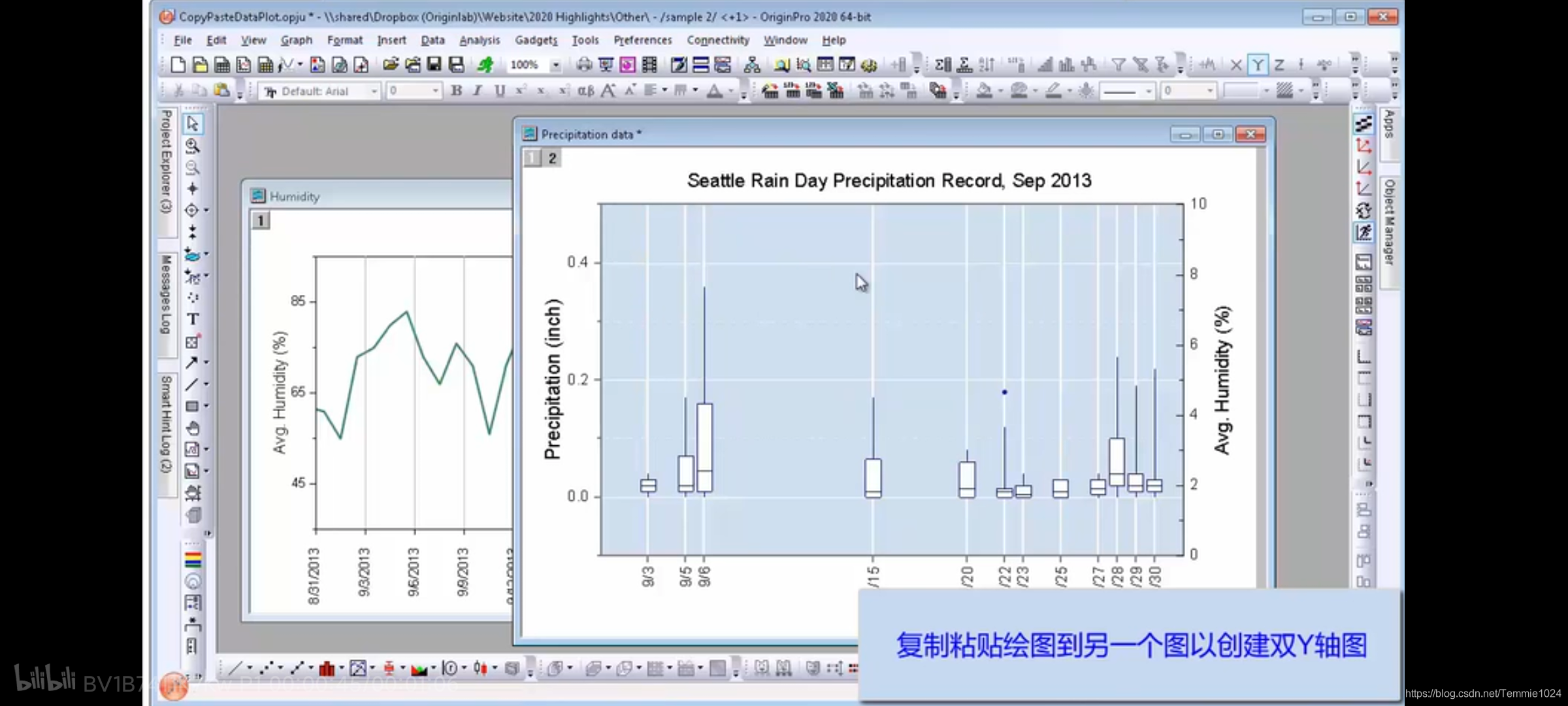Click the Pan hand tool

(192, 428)
